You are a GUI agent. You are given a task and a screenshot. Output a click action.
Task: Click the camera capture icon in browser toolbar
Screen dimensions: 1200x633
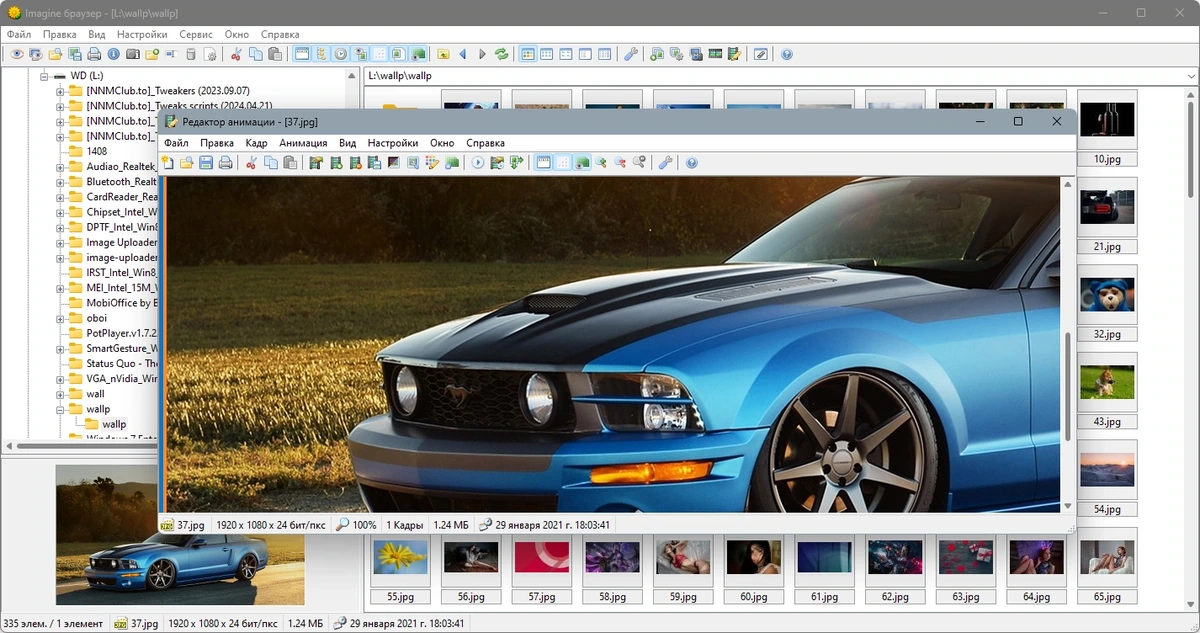[133, 54]
